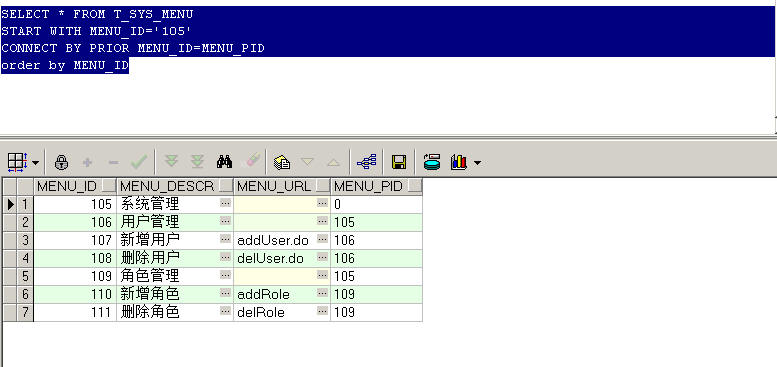
Task: Sort by the MENU_ID column header
Action: [x=67, y=186]
